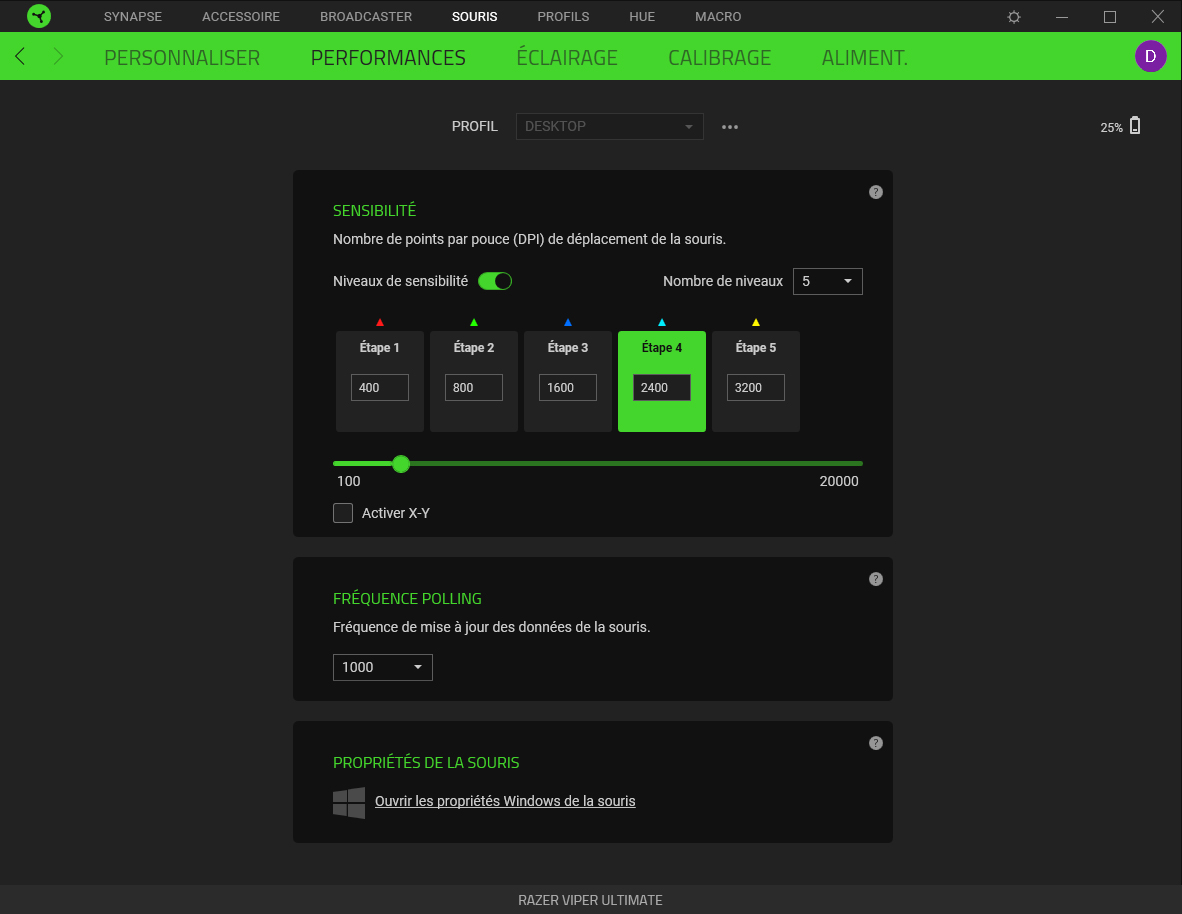Switch to the ALIMENT. tab
This screenshot has width=1182, height=914.
click(865, 57)
